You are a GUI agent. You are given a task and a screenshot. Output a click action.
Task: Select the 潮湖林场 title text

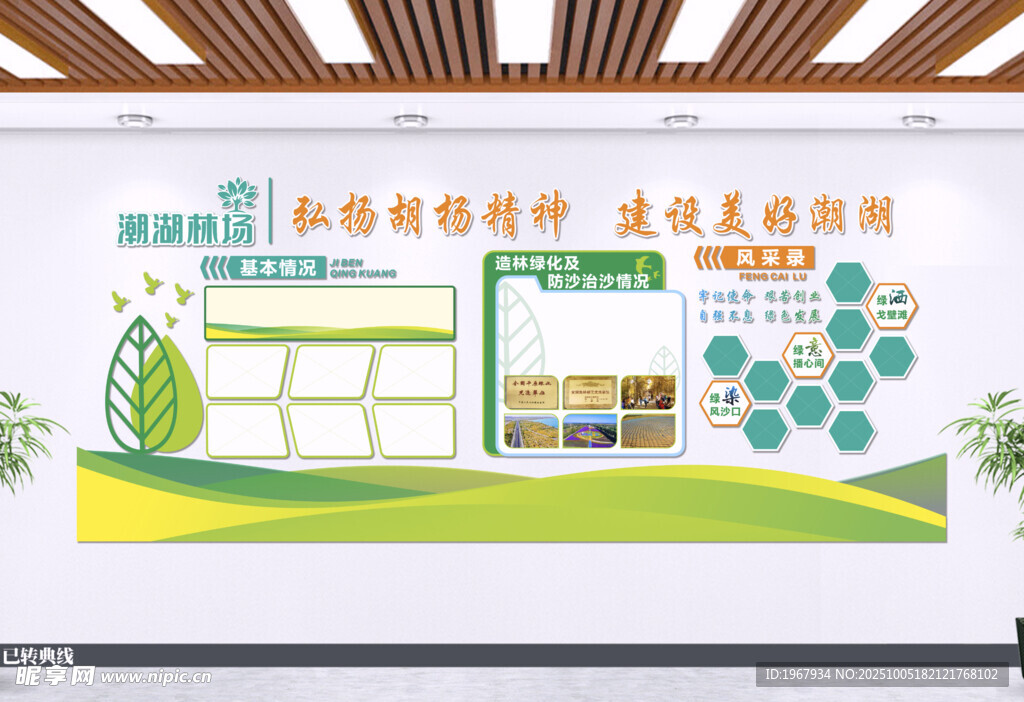click(x=186, y=229)
